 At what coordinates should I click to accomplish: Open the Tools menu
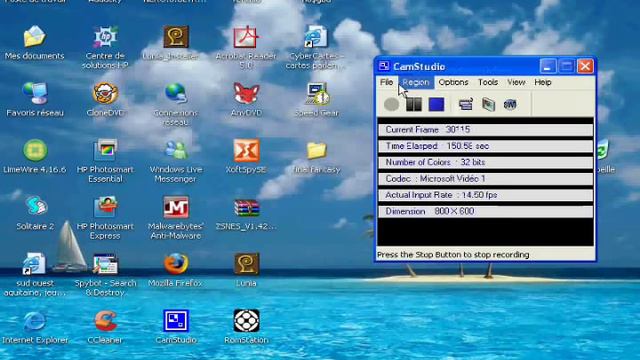click(x=488, y=82)
